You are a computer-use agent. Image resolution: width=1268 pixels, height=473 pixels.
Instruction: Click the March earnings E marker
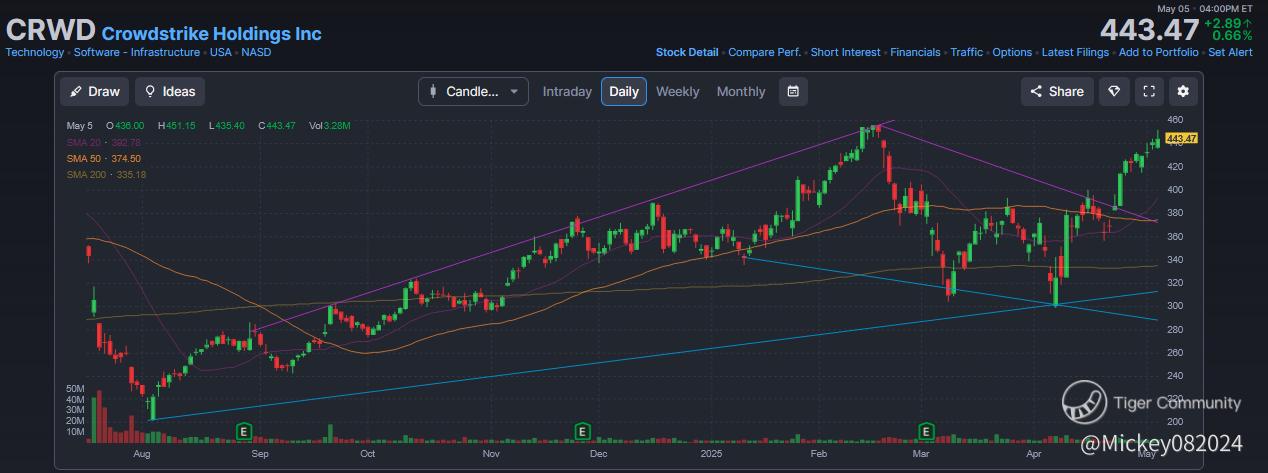926,430
